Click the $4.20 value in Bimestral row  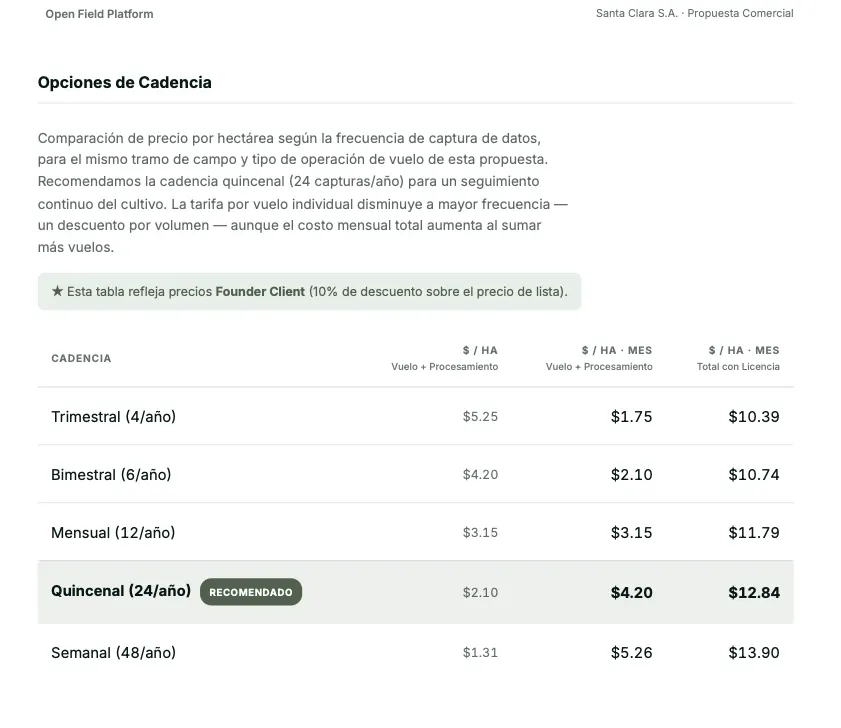click(480, 474)
